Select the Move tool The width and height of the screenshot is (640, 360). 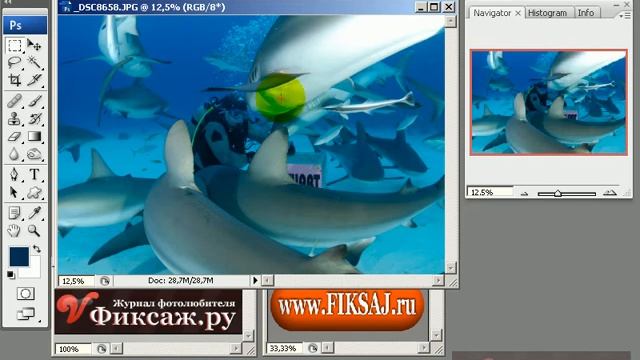[34, 45]
